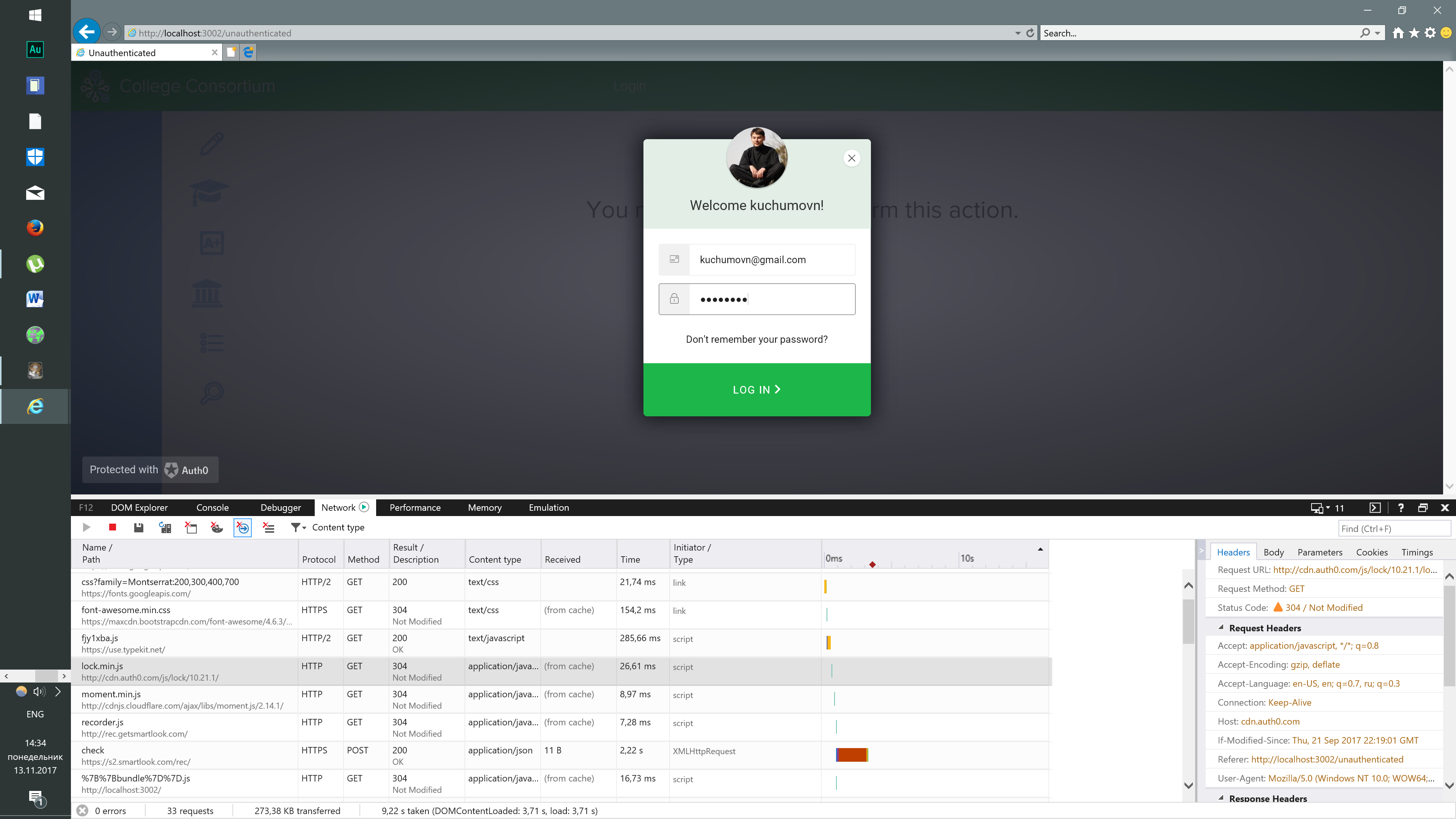This screenshot has width=1456, height=819.
Task: Toggle Clear entries on navigate button
Action: point(243,527)
